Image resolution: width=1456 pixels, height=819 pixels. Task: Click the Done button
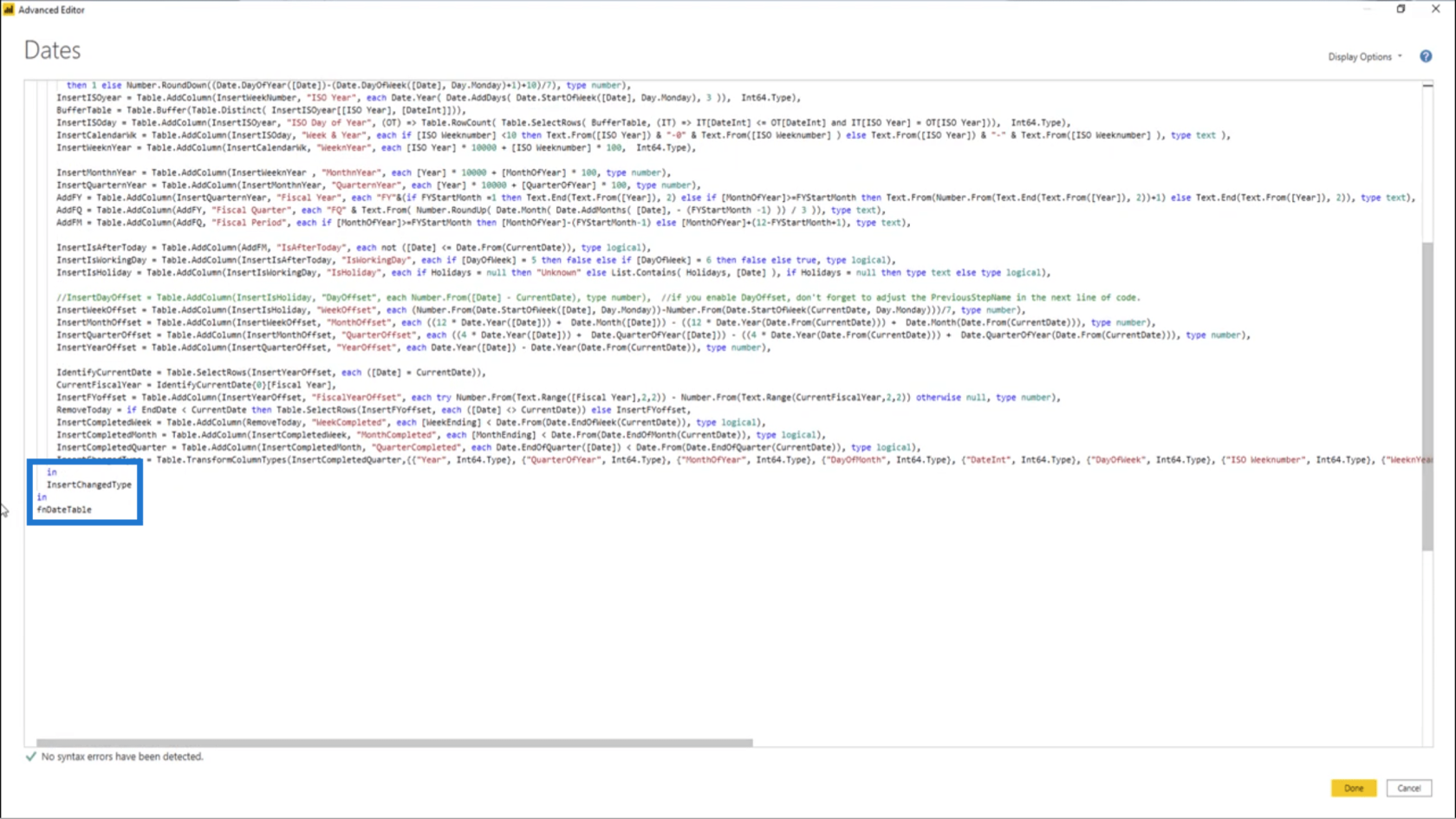(1354, 788)
